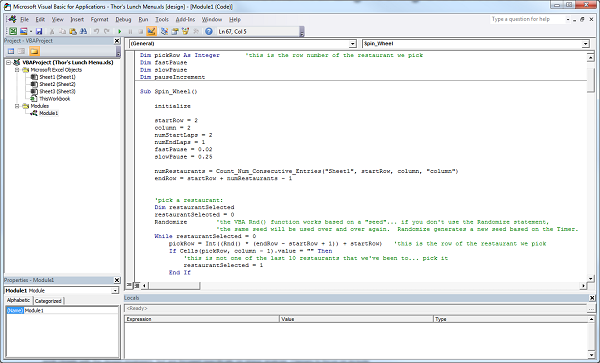Click the Insert UserForm toolbar icon
Screen dimensions: 600x363
point(23,31)
